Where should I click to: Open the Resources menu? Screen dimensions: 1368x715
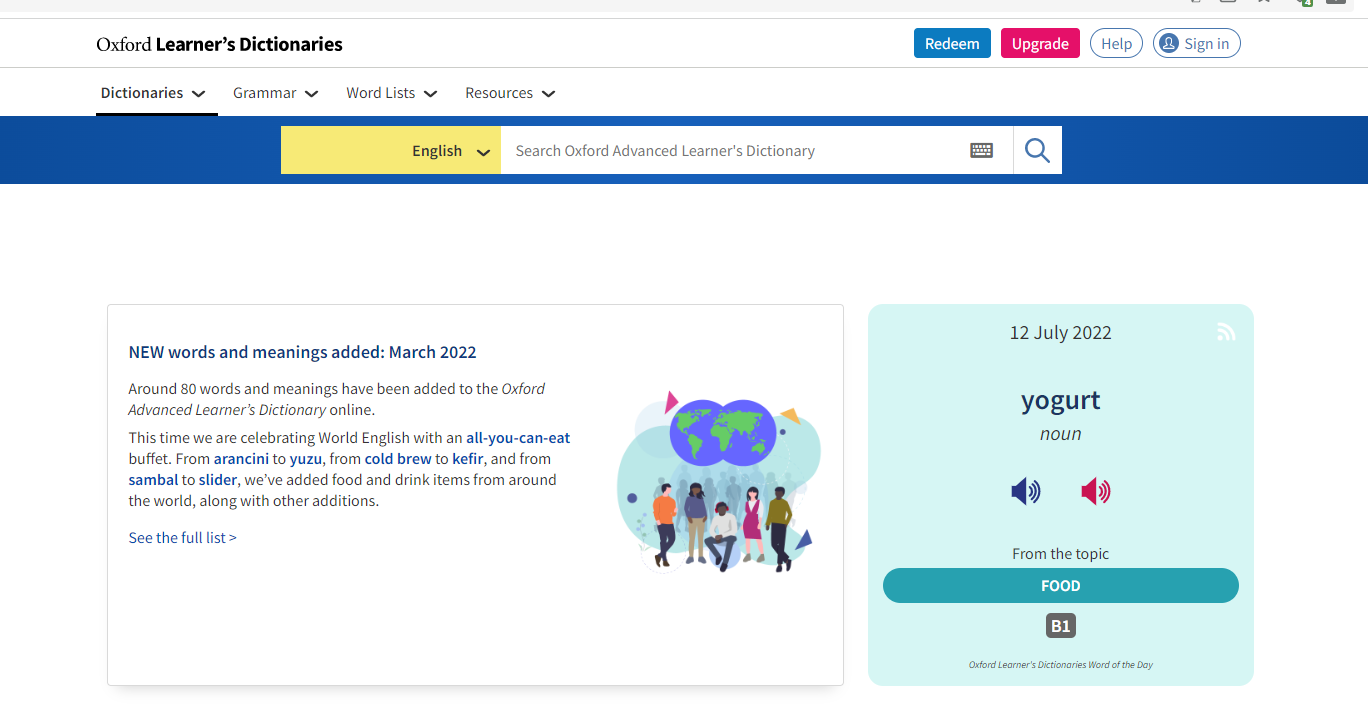(510, 93)
